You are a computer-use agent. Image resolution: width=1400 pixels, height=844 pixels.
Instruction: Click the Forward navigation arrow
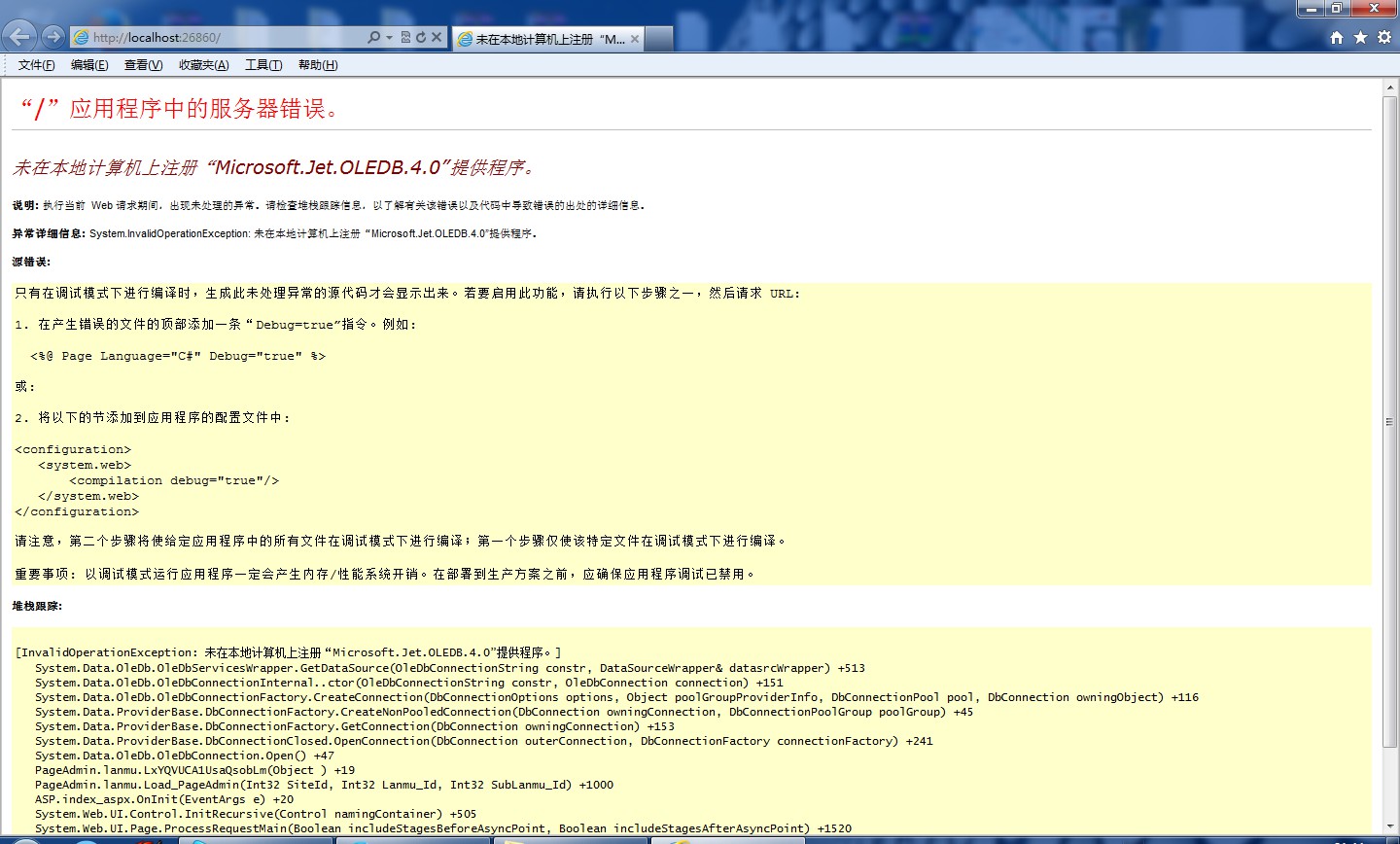pyautogui.click(x=53, y=37)
